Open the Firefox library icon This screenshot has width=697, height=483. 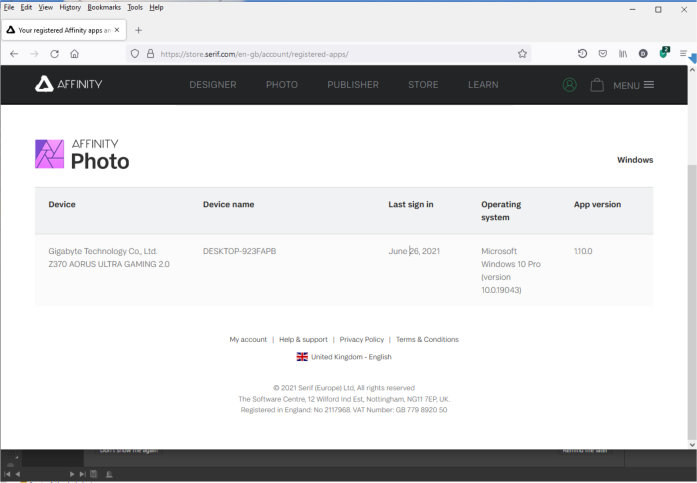coord(623,54)
